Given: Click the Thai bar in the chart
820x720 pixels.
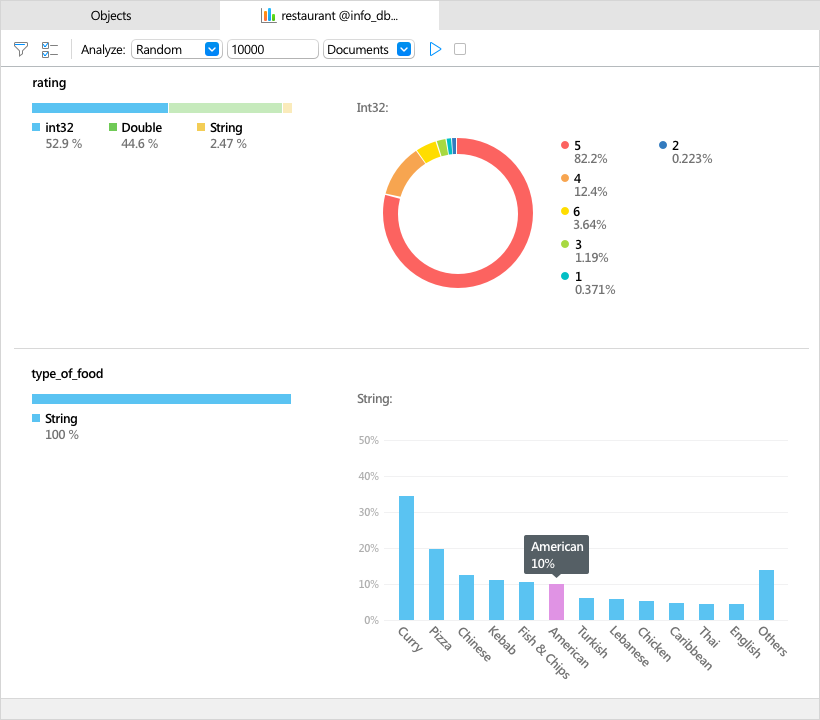Looking at the screenshot, I should tap(707, 612).
